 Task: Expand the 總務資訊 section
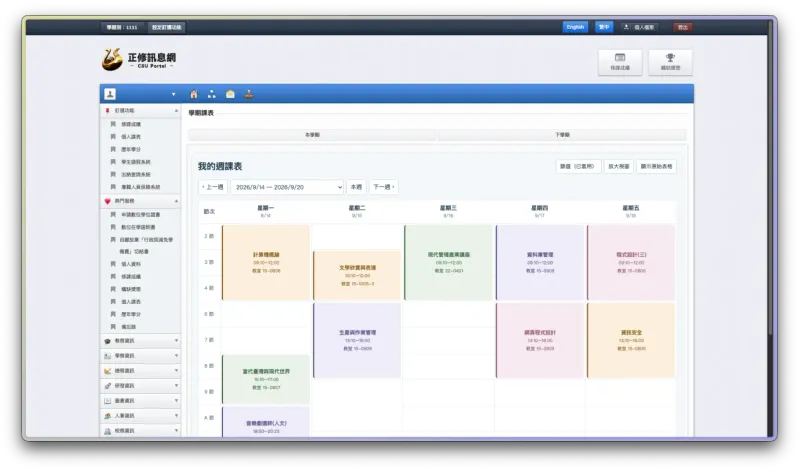140,371
